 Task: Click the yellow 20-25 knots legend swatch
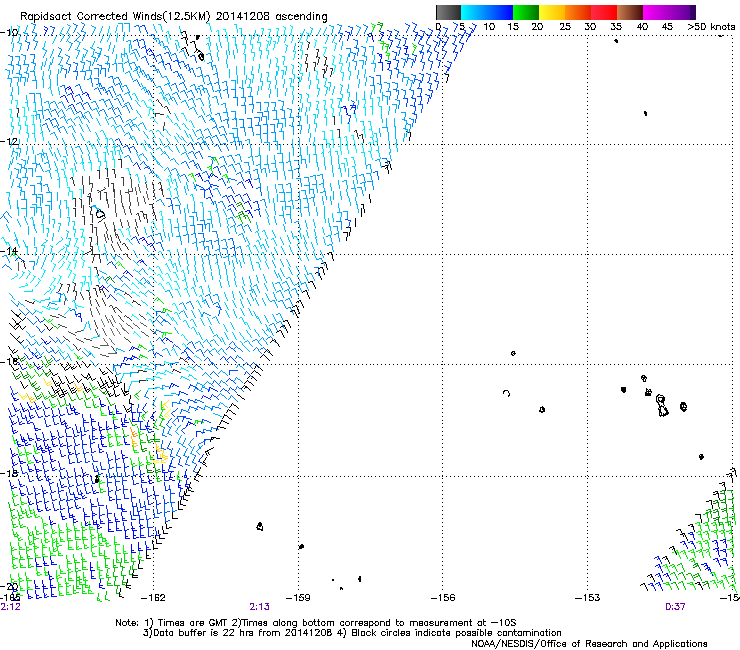[x=552, y=12]
